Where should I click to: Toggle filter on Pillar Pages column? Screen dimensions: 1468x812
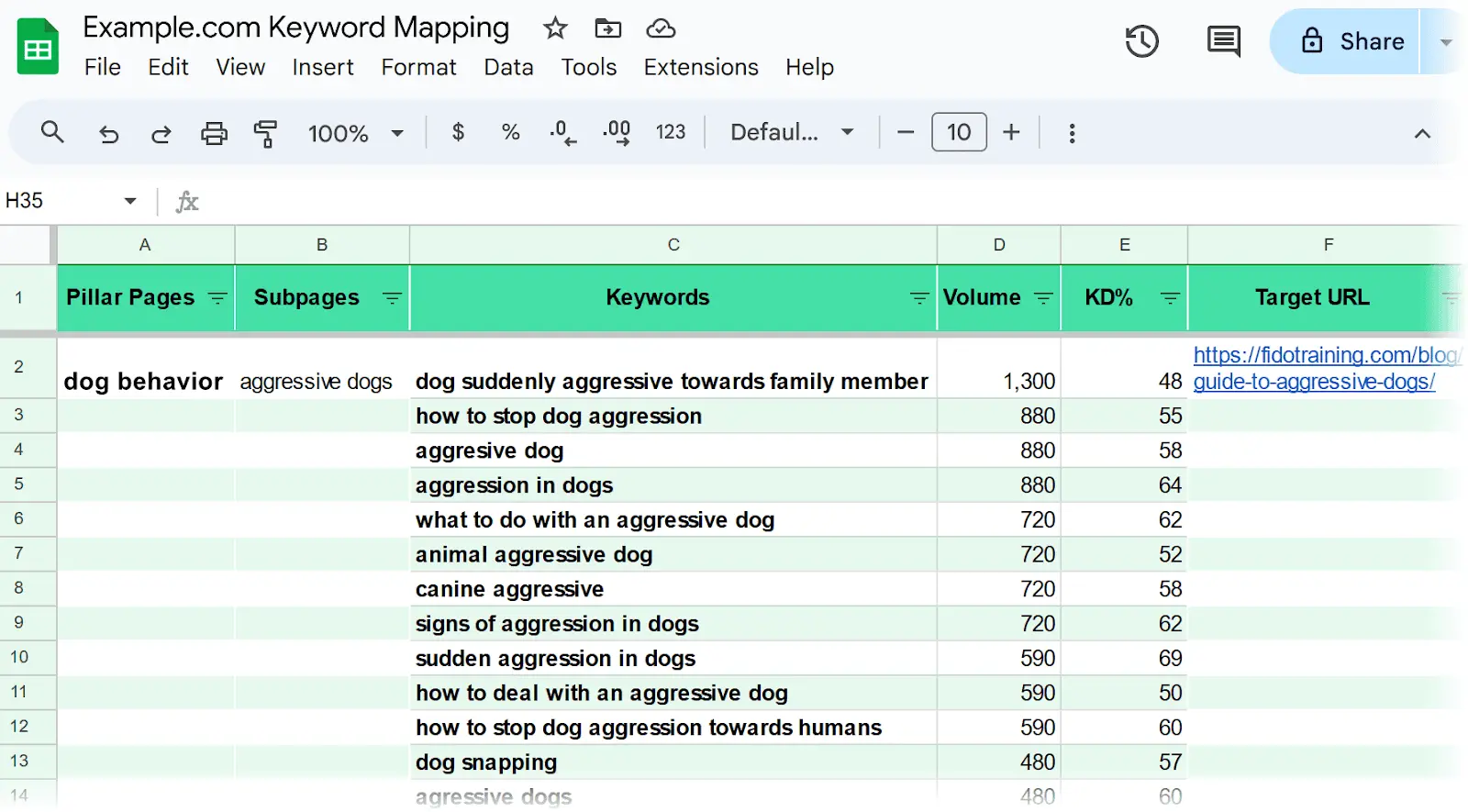tap(217, 298)
